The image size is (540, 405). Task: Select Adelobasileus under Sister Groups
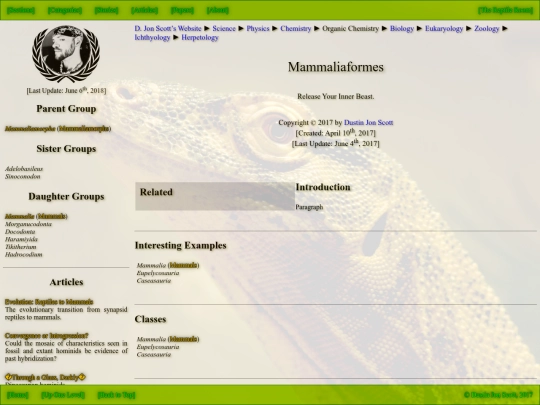pyautogui.click(x=24, y=169)
